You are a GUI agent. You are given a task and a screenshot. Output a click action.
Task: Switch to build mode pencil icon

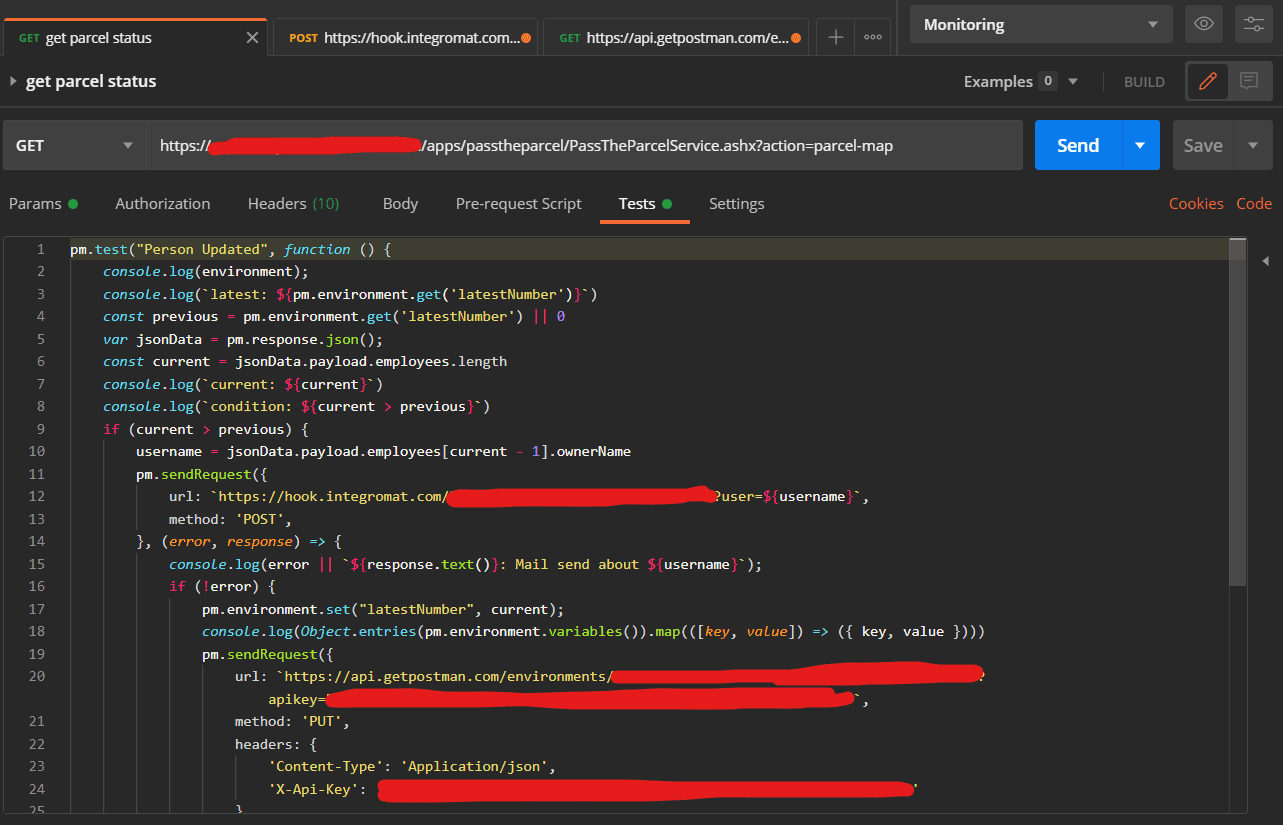pyautogui.click(x=1208, y=82)
